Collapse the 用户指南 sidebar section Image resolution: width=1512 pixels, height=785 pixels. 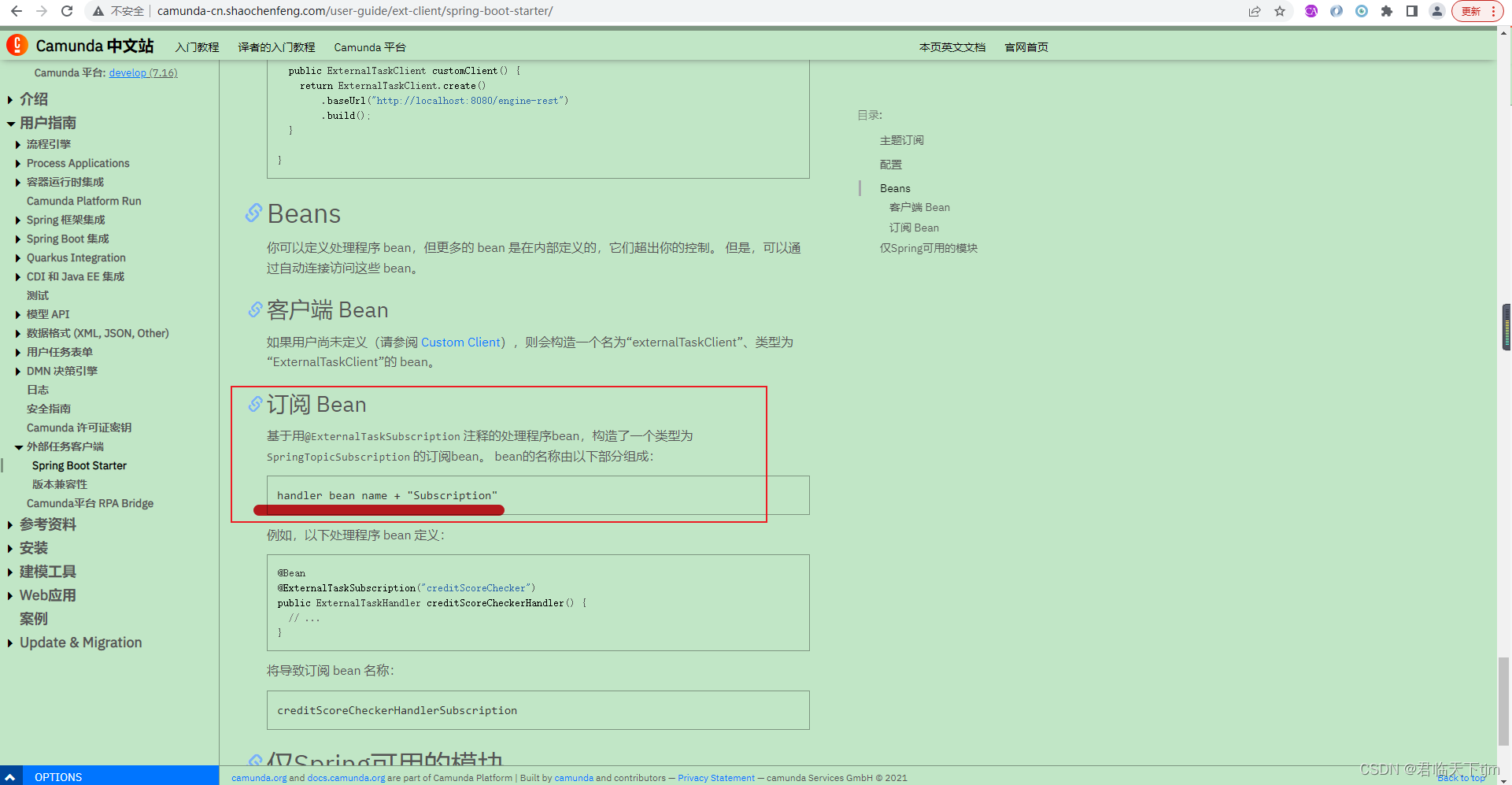tap(11, 124)
